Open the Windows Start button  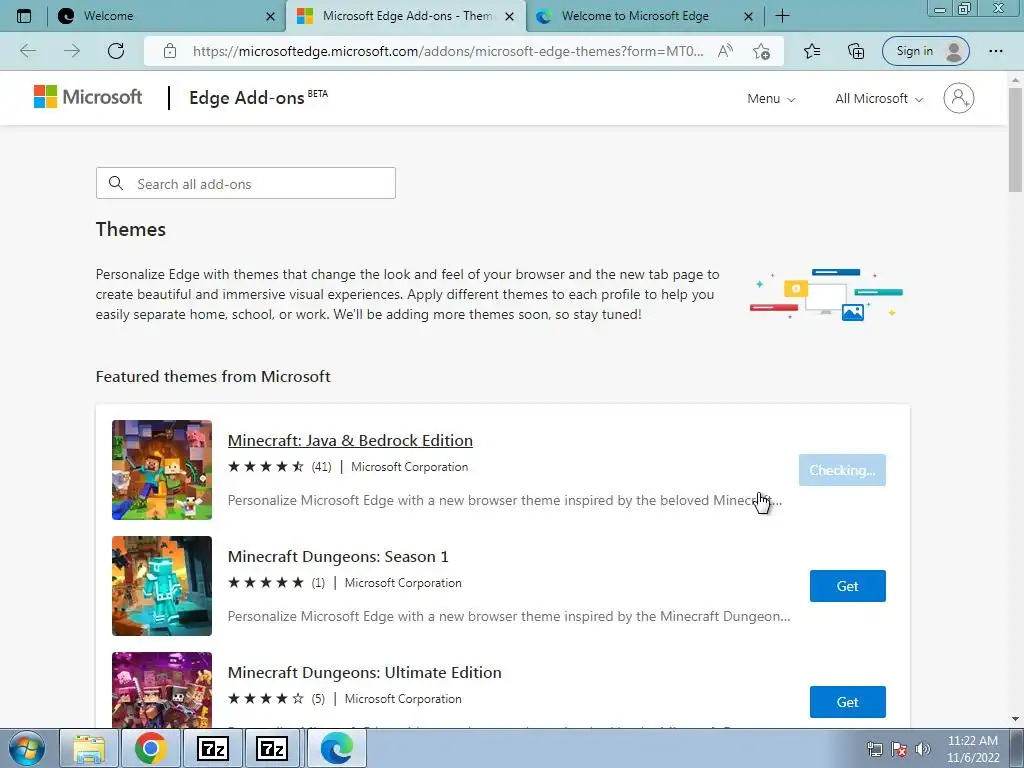[x=25, y=748]
